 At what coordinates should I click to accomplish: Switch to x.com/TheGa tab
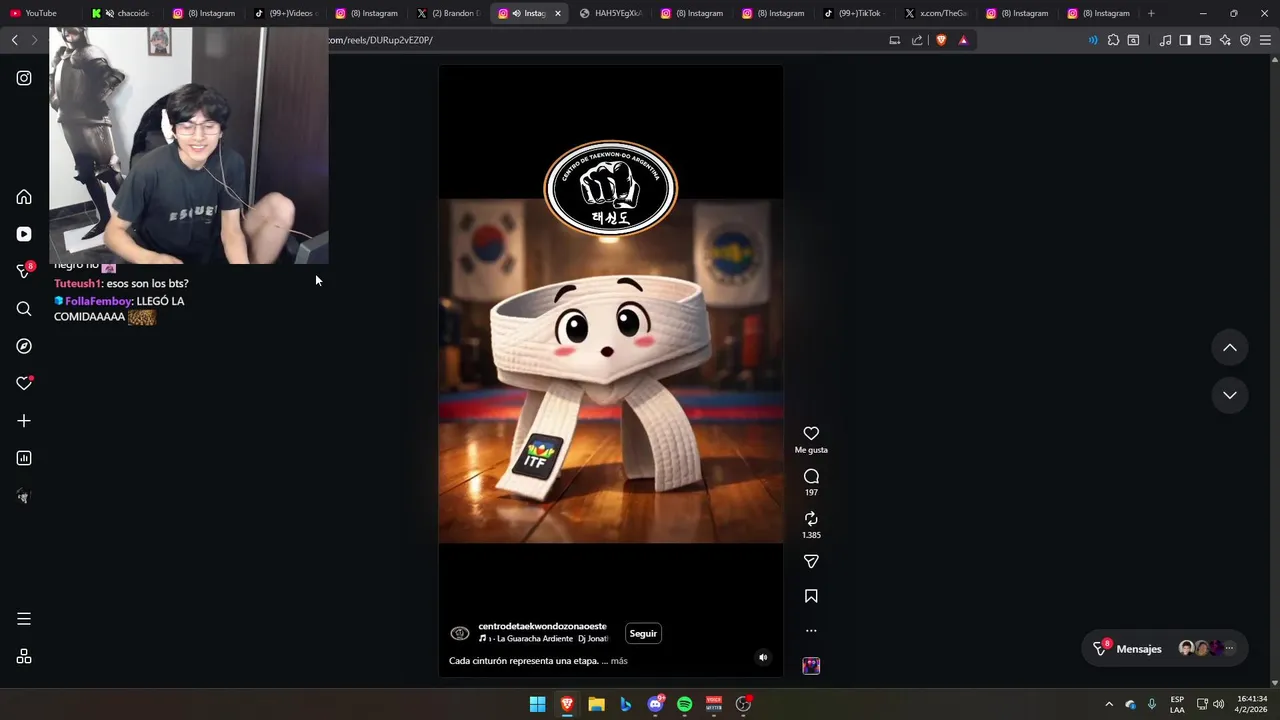pyautogui.click(x=936, y=13)
